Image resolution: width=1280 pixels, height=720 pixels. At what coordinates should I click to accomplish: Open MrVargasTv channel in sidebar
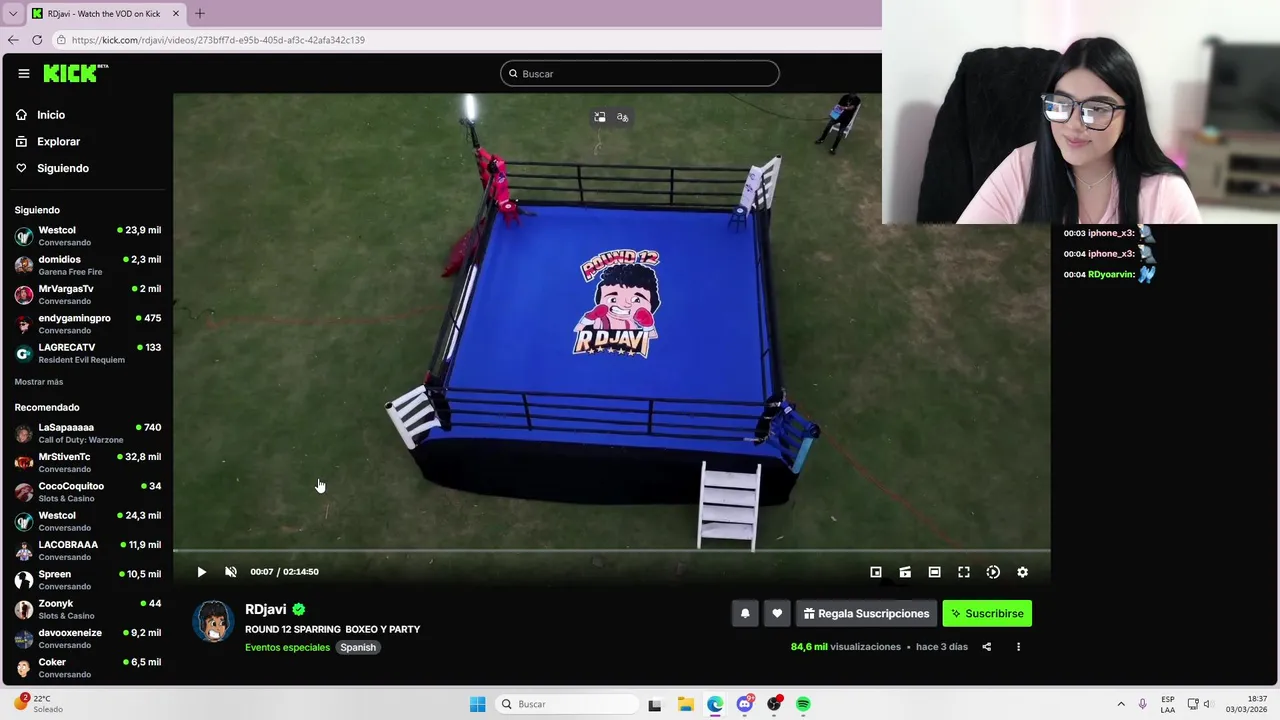point(87,294)
